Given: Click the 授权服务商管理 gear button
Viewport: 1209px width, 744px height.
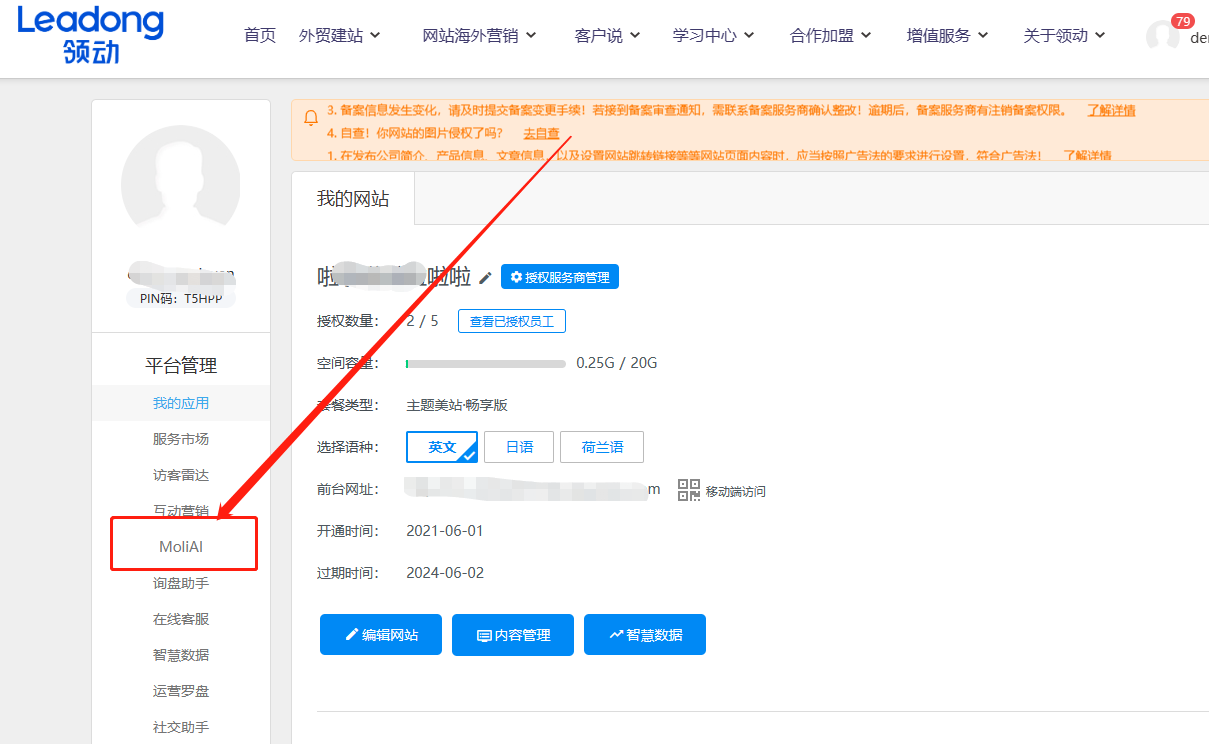Looking at the screenshot, I should pos(560,277).
